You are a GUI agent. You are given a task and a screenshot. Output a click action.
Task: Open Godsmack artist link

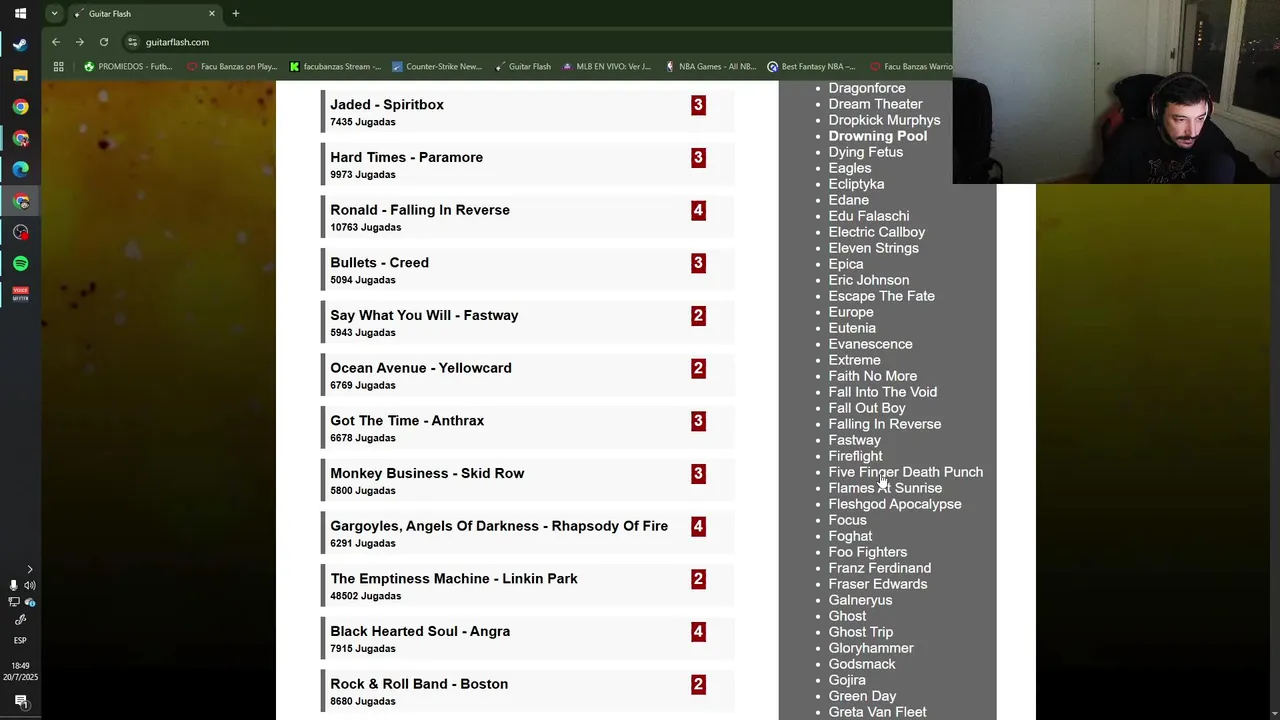tap(861, 664)
